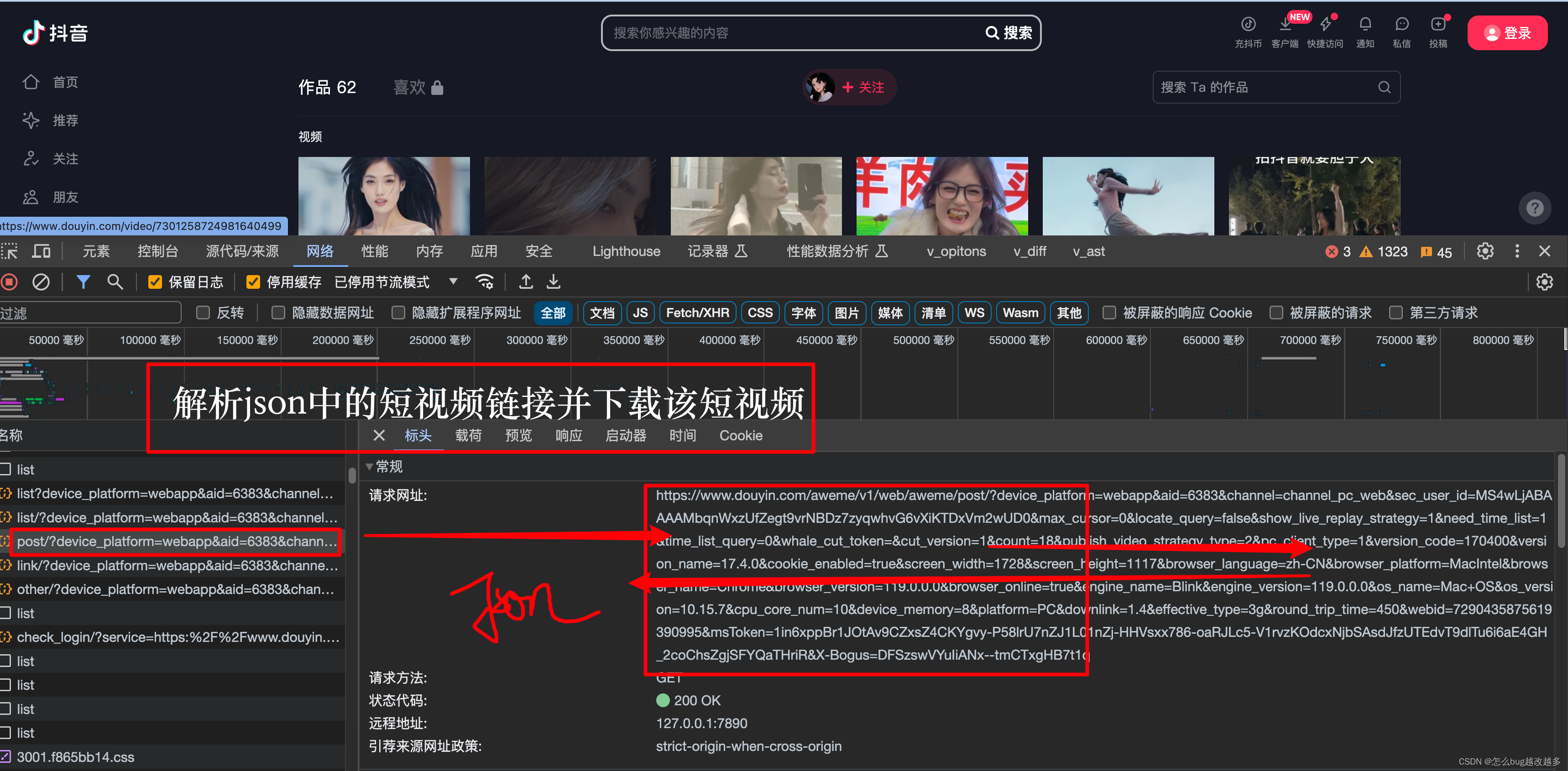Enable the 反转 checkbox
The image size is (1568, 771).
[x=204, y=313]
